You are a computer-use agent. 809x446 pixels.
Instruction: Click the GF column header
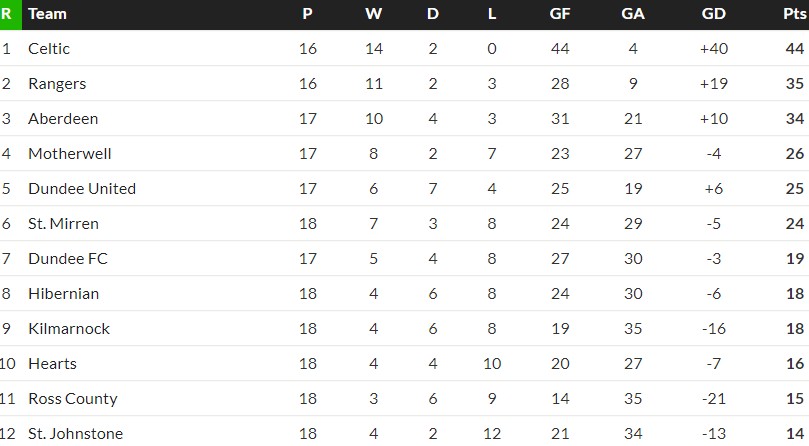click(x=560, y=14)
